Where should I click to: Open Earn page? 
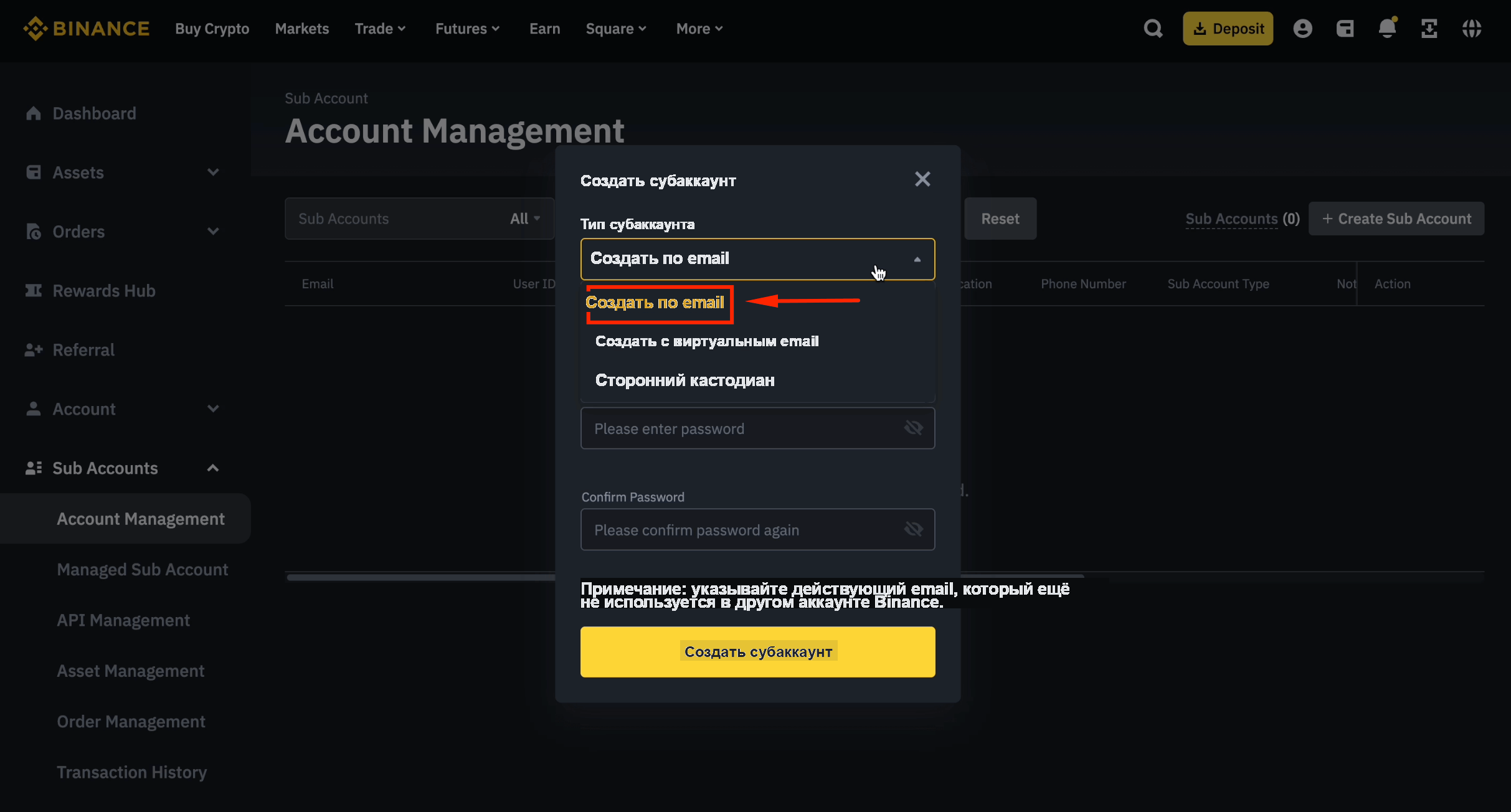click(x=545, y=29)
